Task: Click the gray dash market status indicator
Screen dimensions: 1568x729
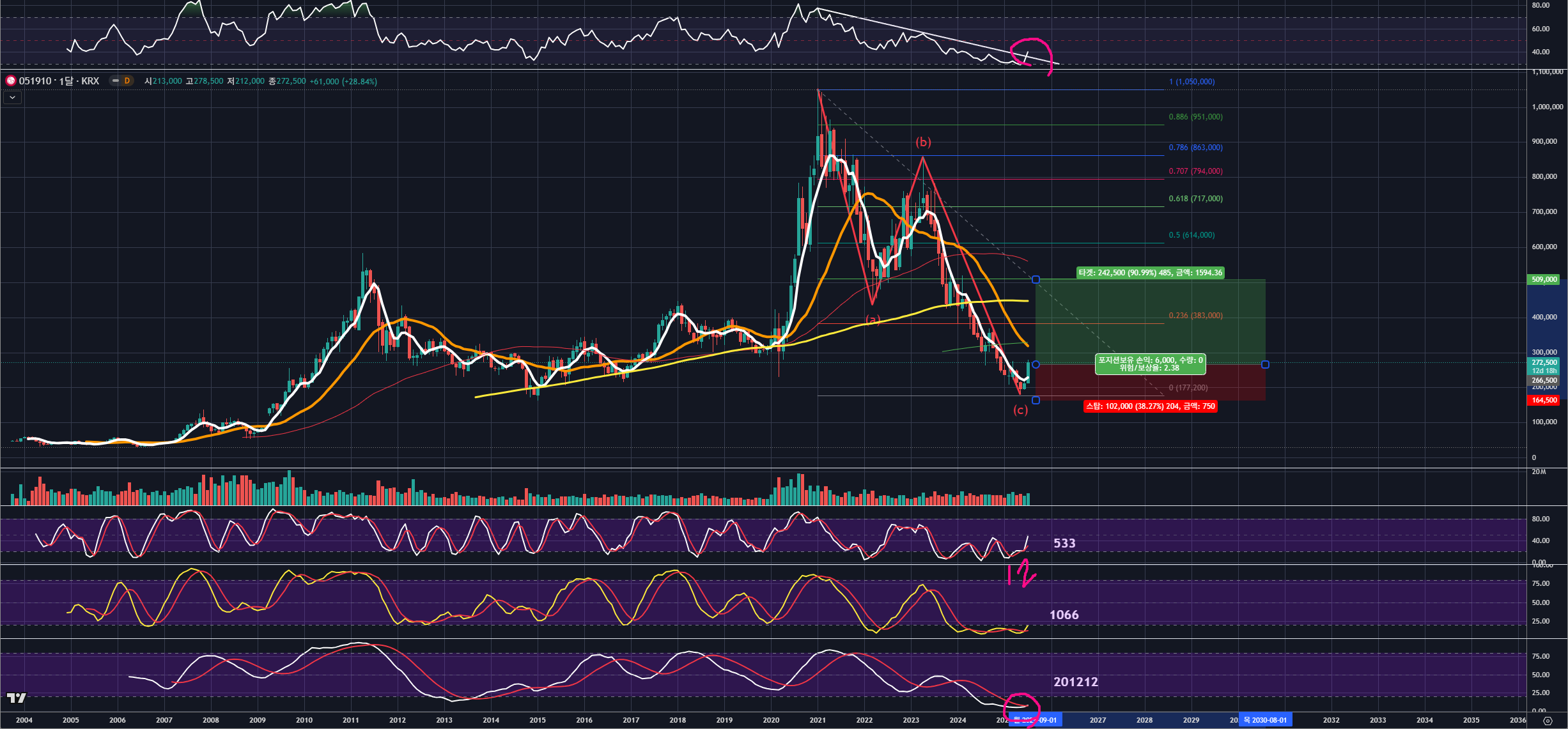Action: coord(115,81)
